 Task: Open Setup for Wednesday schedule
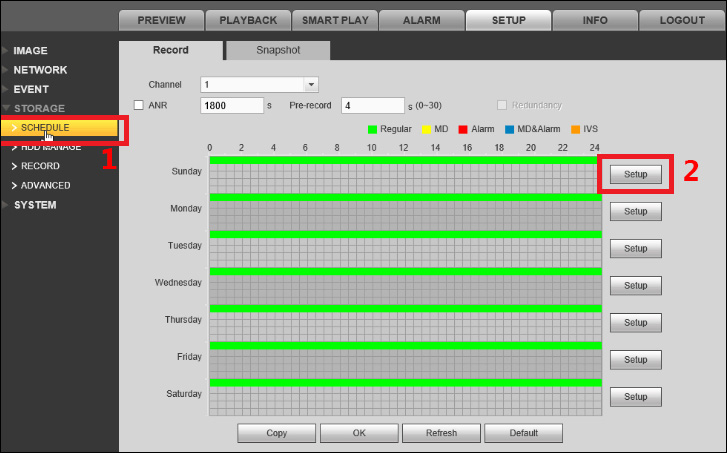[636, 286]
